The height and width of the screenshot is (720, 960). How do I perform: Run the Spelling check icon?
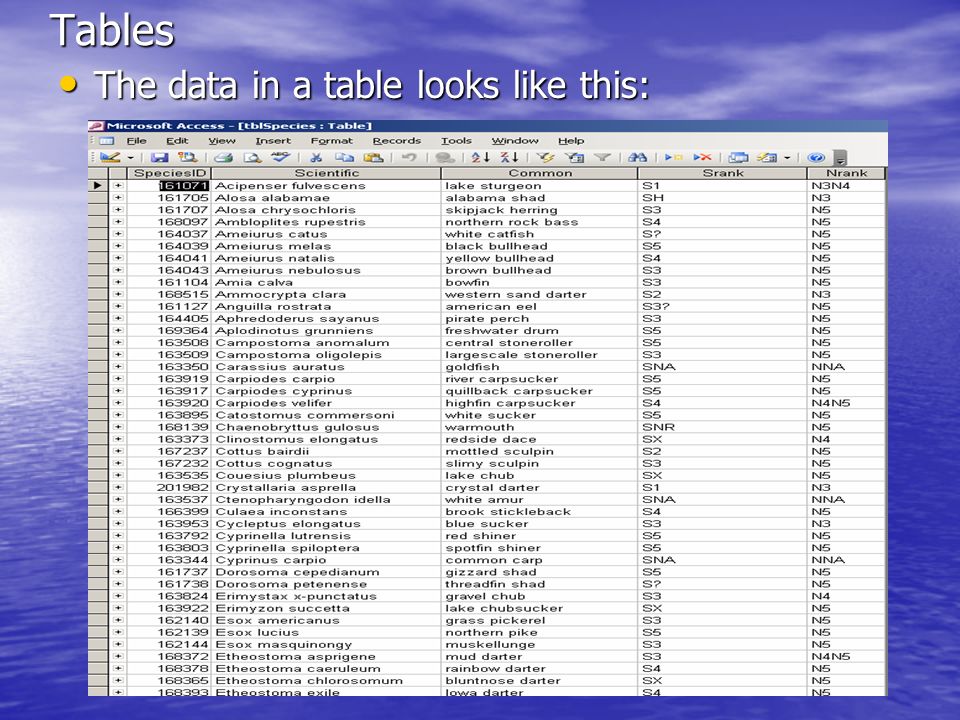click(x=280, y=157)
